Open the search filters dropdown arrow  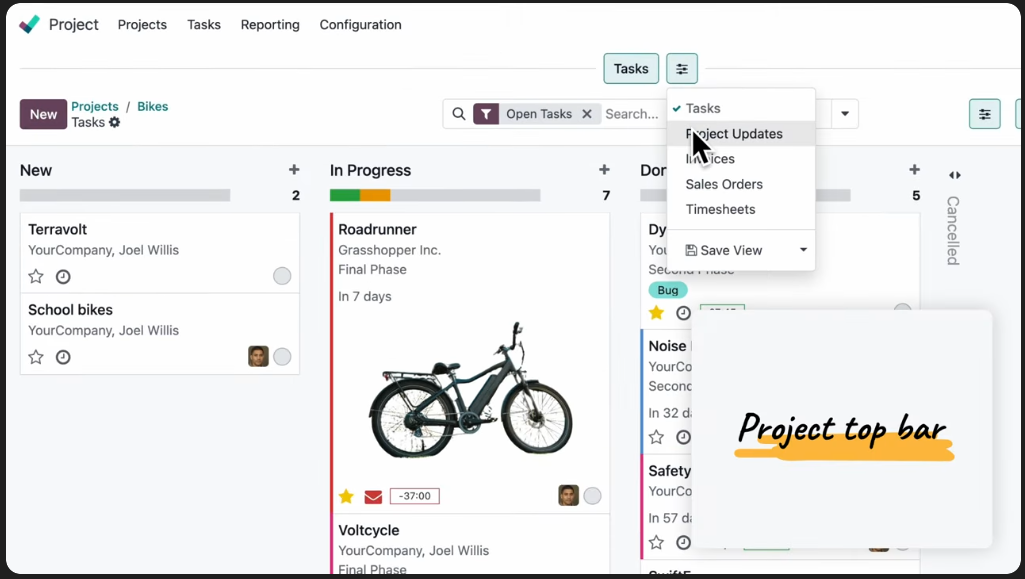pos(844,113)
